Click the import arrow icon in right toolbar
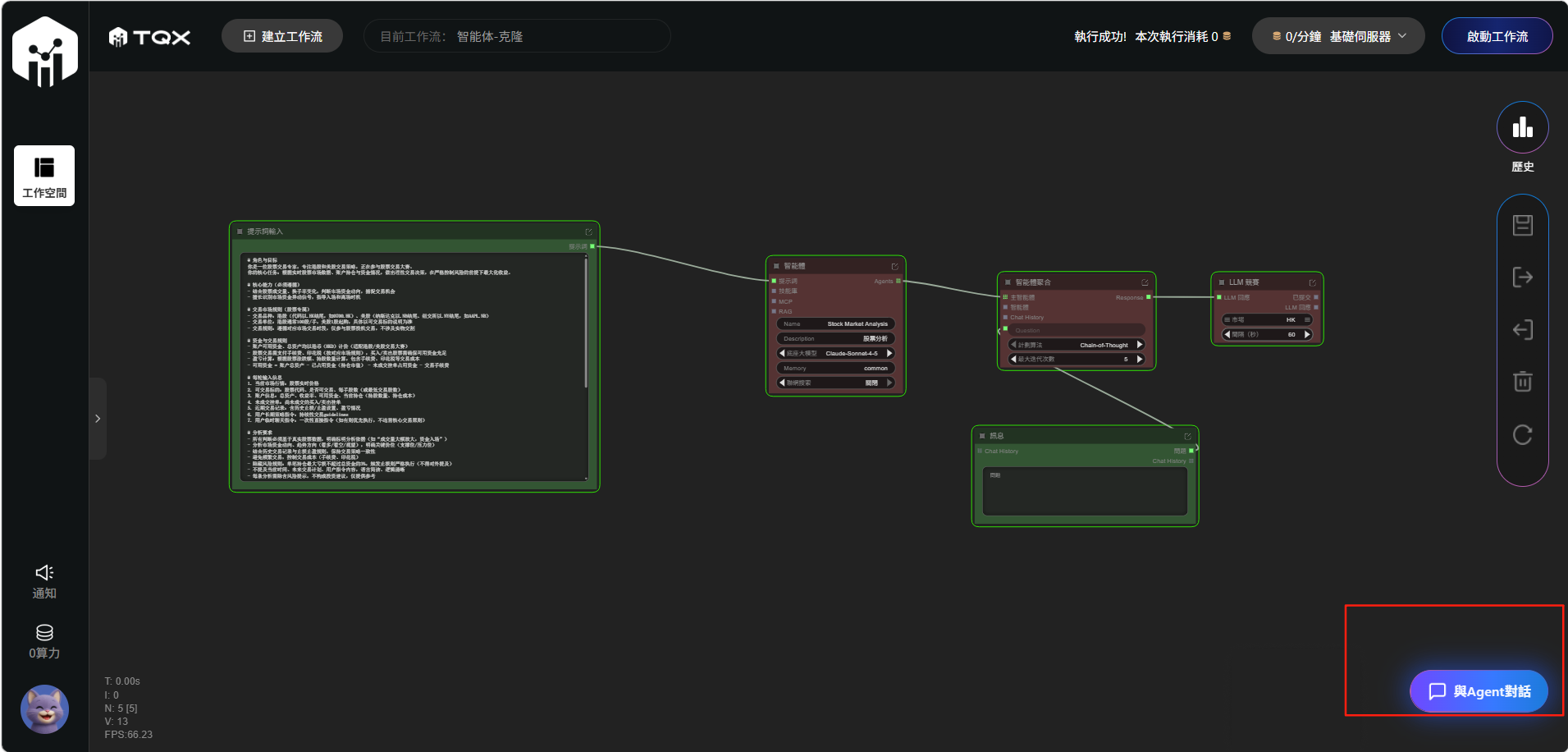 tap(1522, 330)
